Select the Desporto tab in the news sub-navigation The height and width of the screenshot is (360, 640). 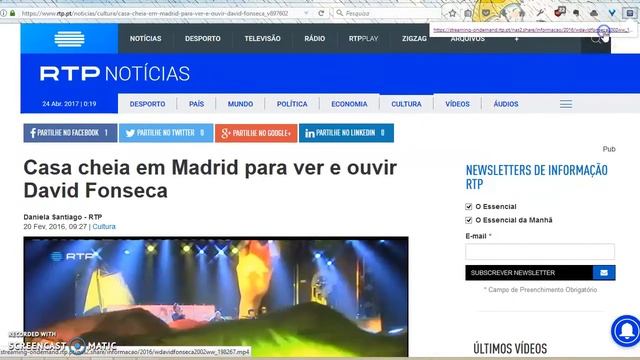pyautogui.click(x=147, y=104)
